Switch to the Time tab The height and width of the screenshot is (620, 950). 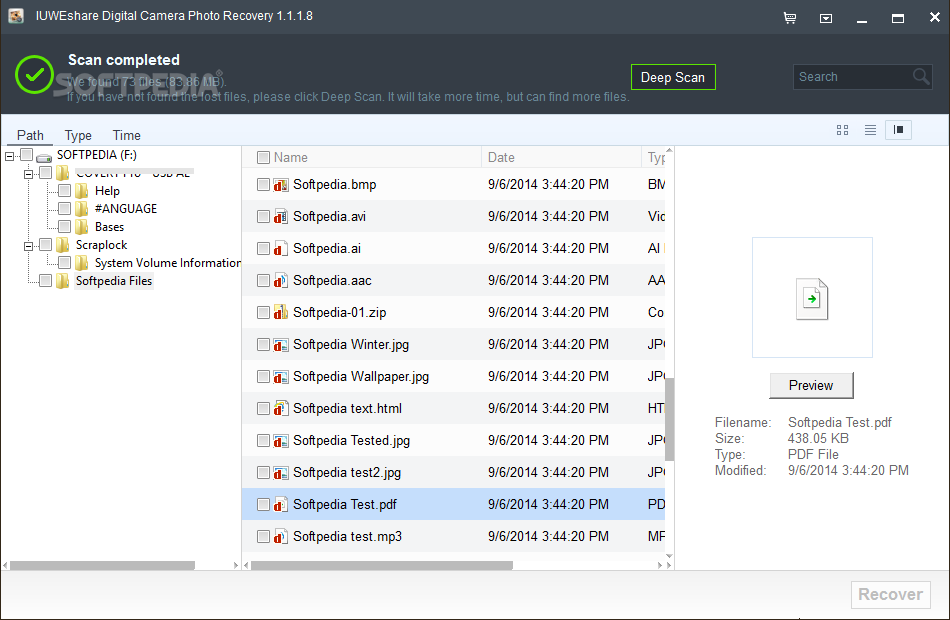[x=127, y=135]
